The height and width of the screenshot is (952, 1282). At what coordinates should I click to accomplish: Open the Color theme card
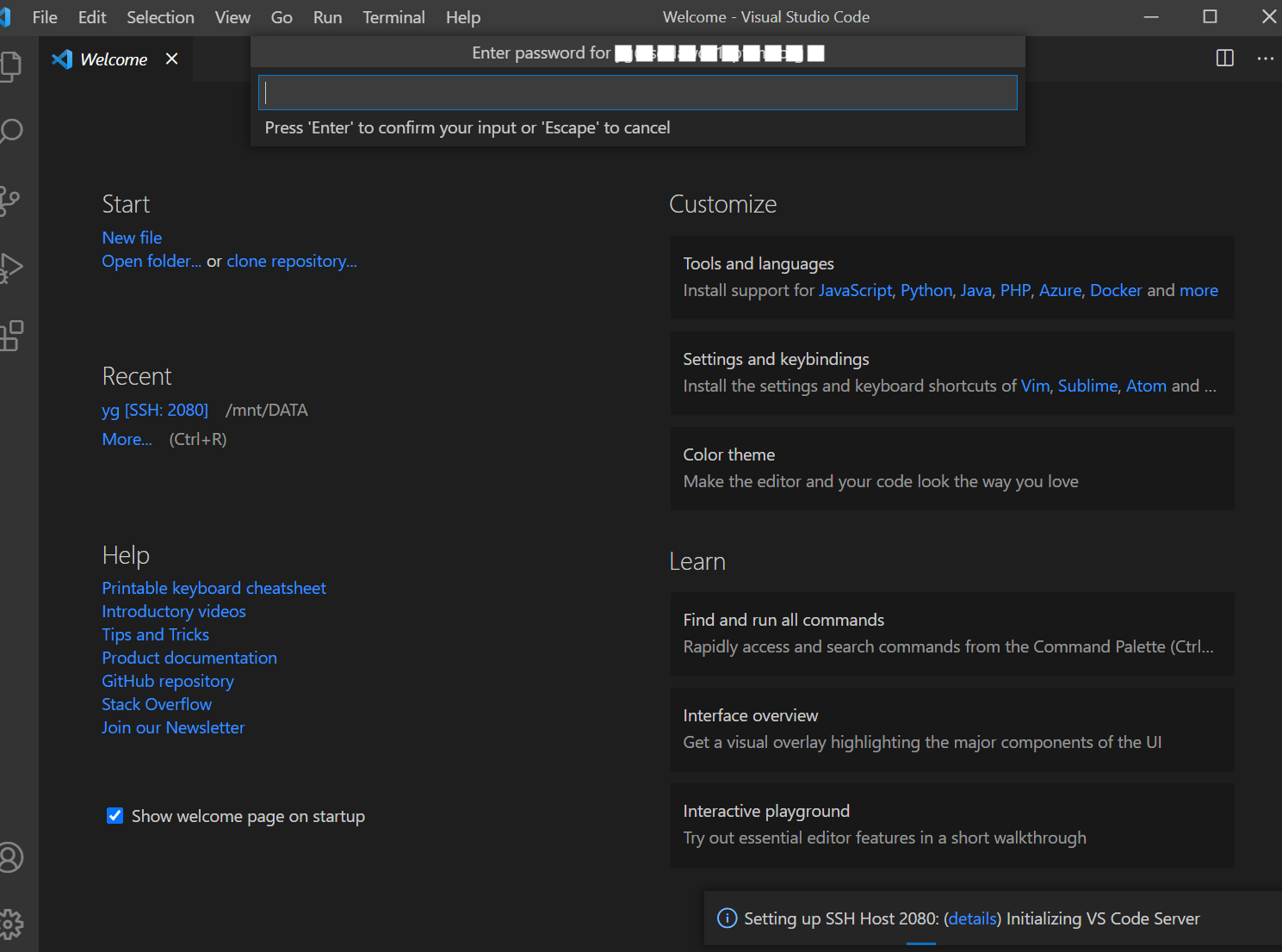point(952,468)
